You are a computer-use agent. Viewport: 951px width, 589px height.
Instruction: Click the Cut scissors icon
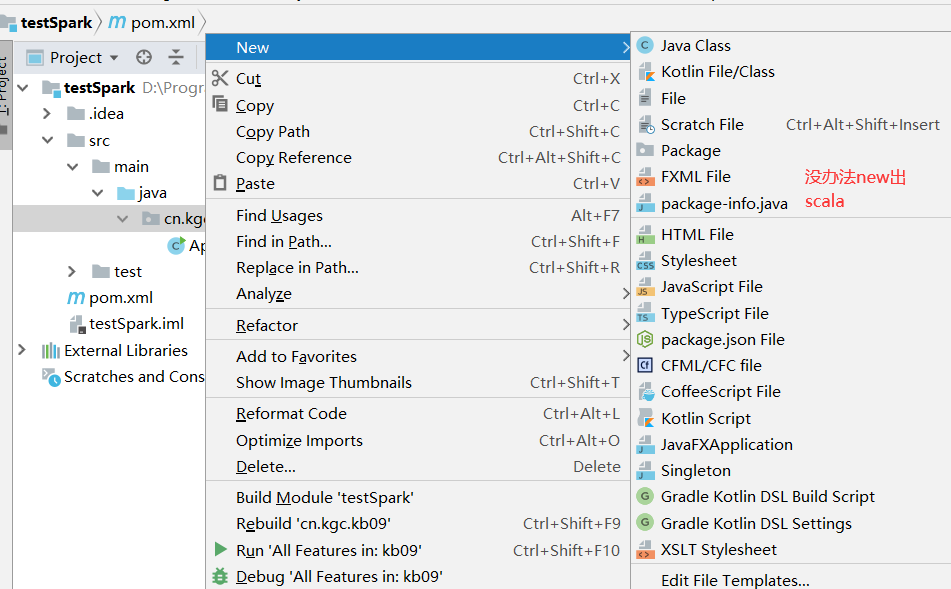tap(220, 78)
